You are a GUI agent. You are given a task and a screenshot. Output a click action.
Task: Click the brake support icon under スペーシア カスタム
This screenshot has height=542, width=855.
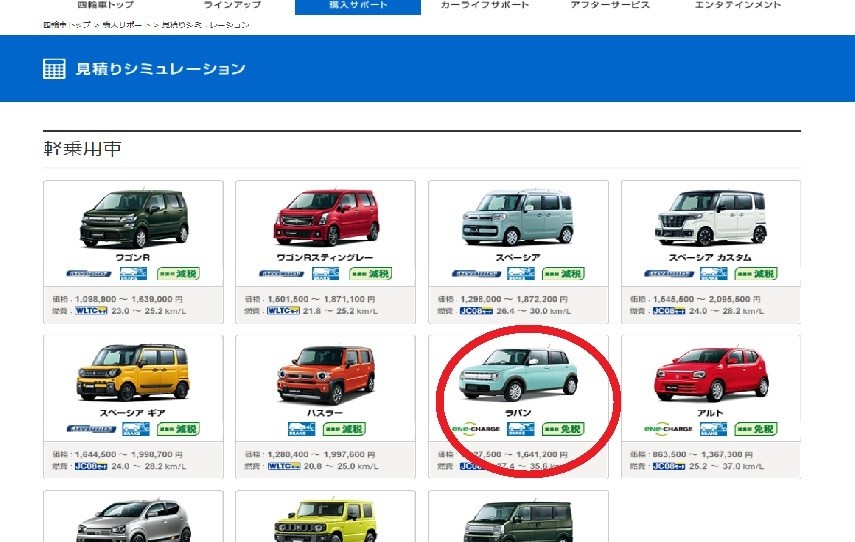[x=714, y=274]
